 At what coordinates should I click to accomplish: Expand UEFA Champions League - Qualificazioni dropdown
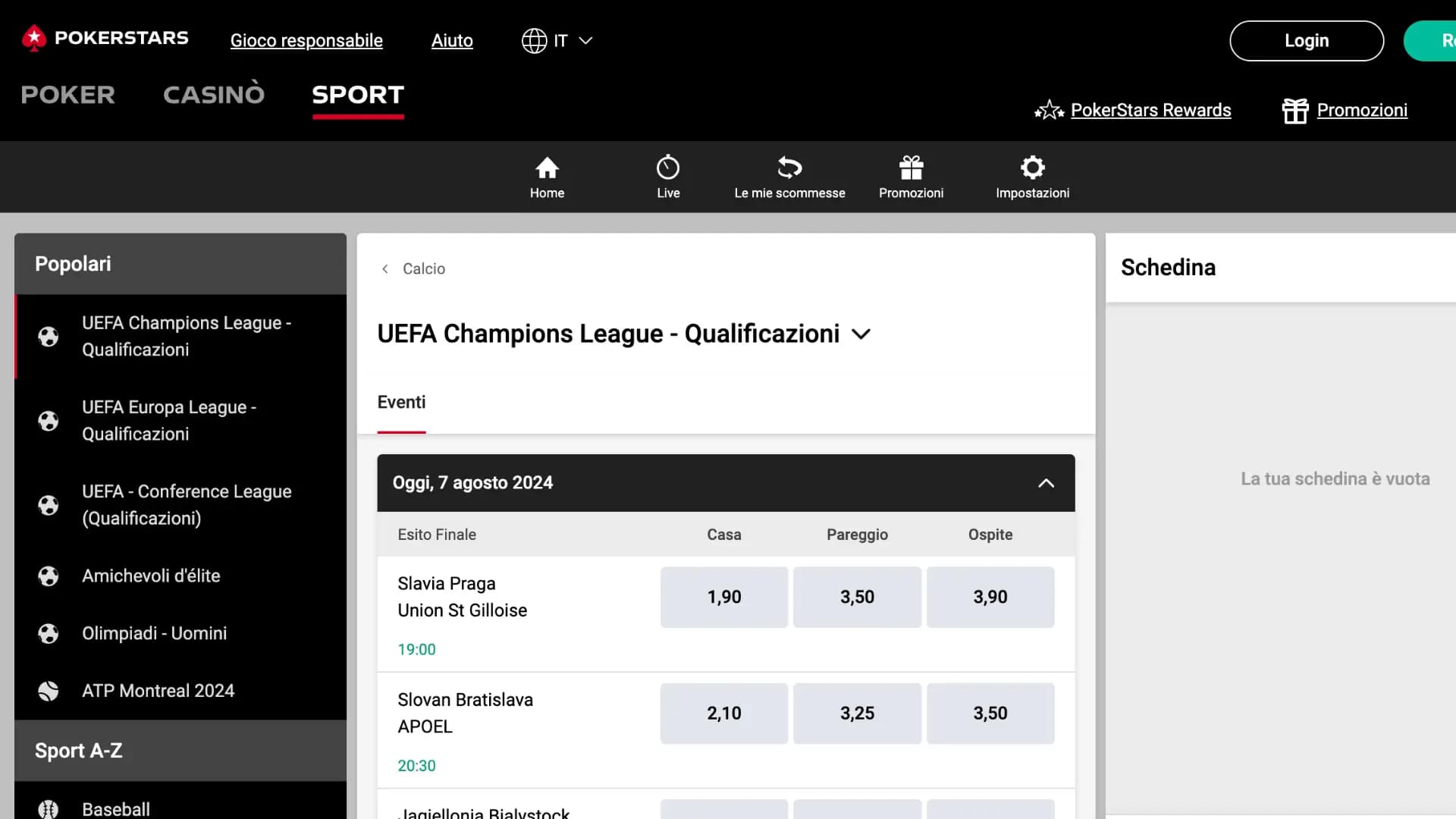pos(861,334)
